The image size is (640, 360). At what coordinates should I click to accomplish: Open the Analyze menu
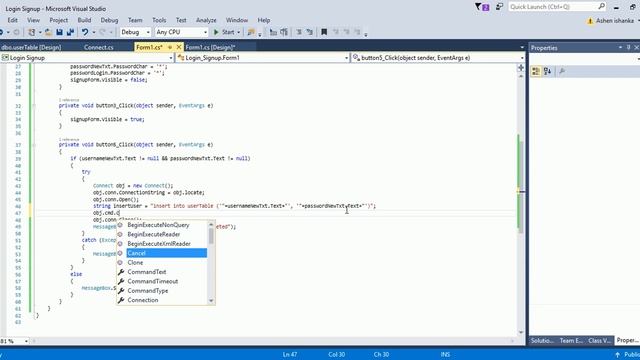click(x=206, y=20)
